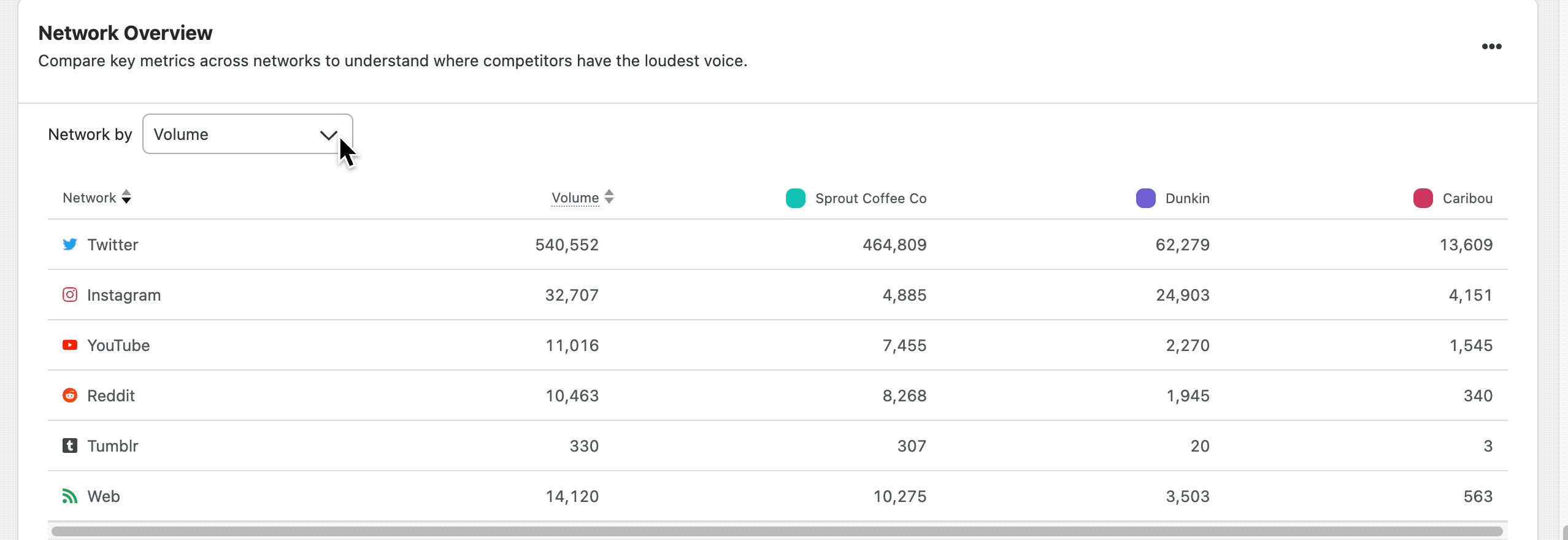
Task: Click Web volume value 14,120
Action: [x=572, y=496]
